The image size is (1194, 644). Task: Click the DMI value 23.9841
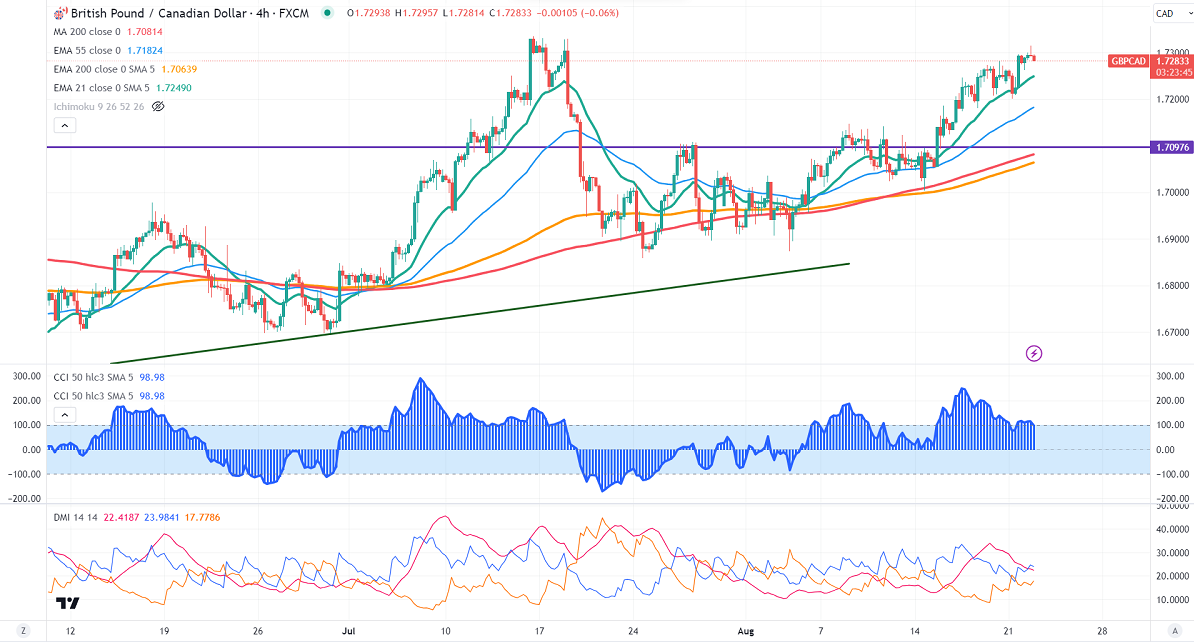click(161, 518)
